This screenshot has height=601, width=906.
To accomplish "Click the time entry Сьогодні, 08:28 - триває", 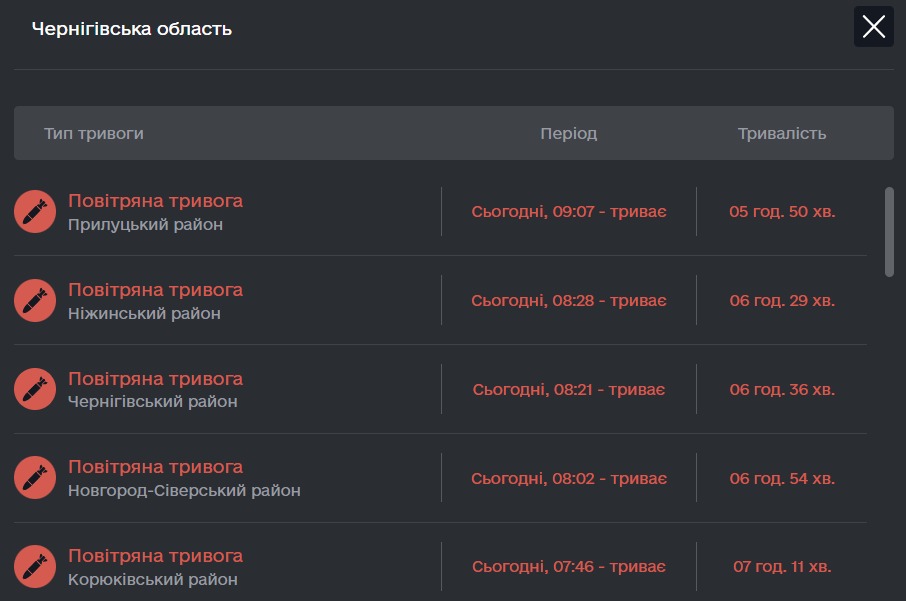I will 568,300.
